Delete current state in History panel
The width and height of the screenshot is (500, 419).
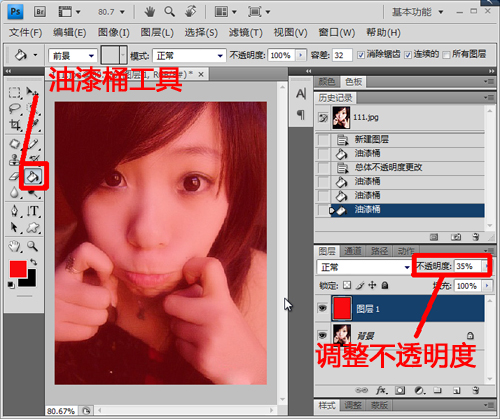pyautogui.click(x=476, y=237)
